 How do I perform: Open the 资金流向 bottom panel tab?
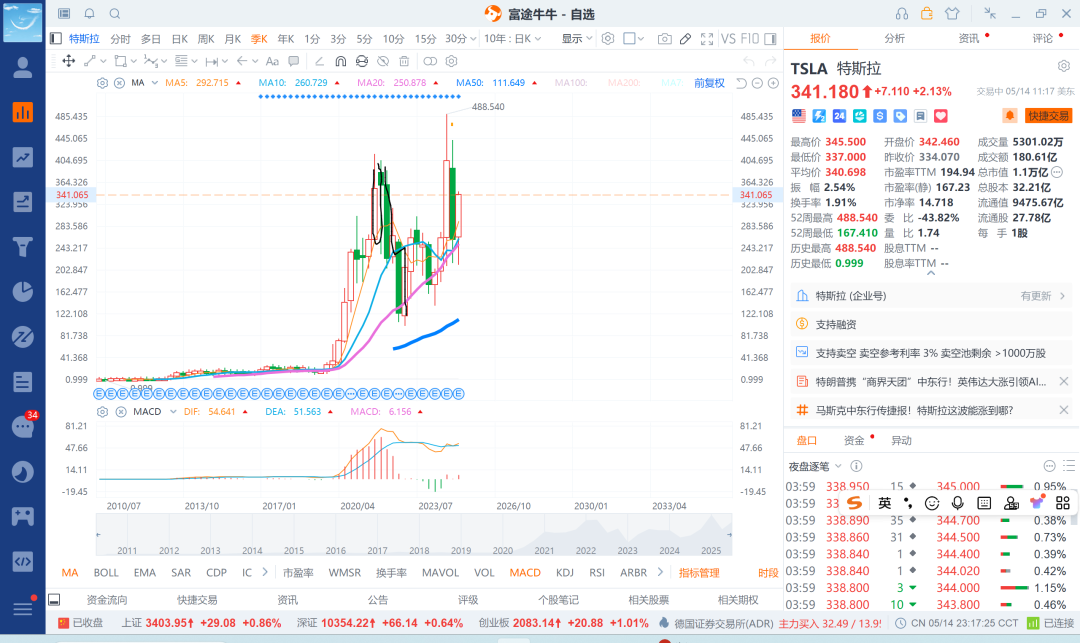[x=107, y=600]
